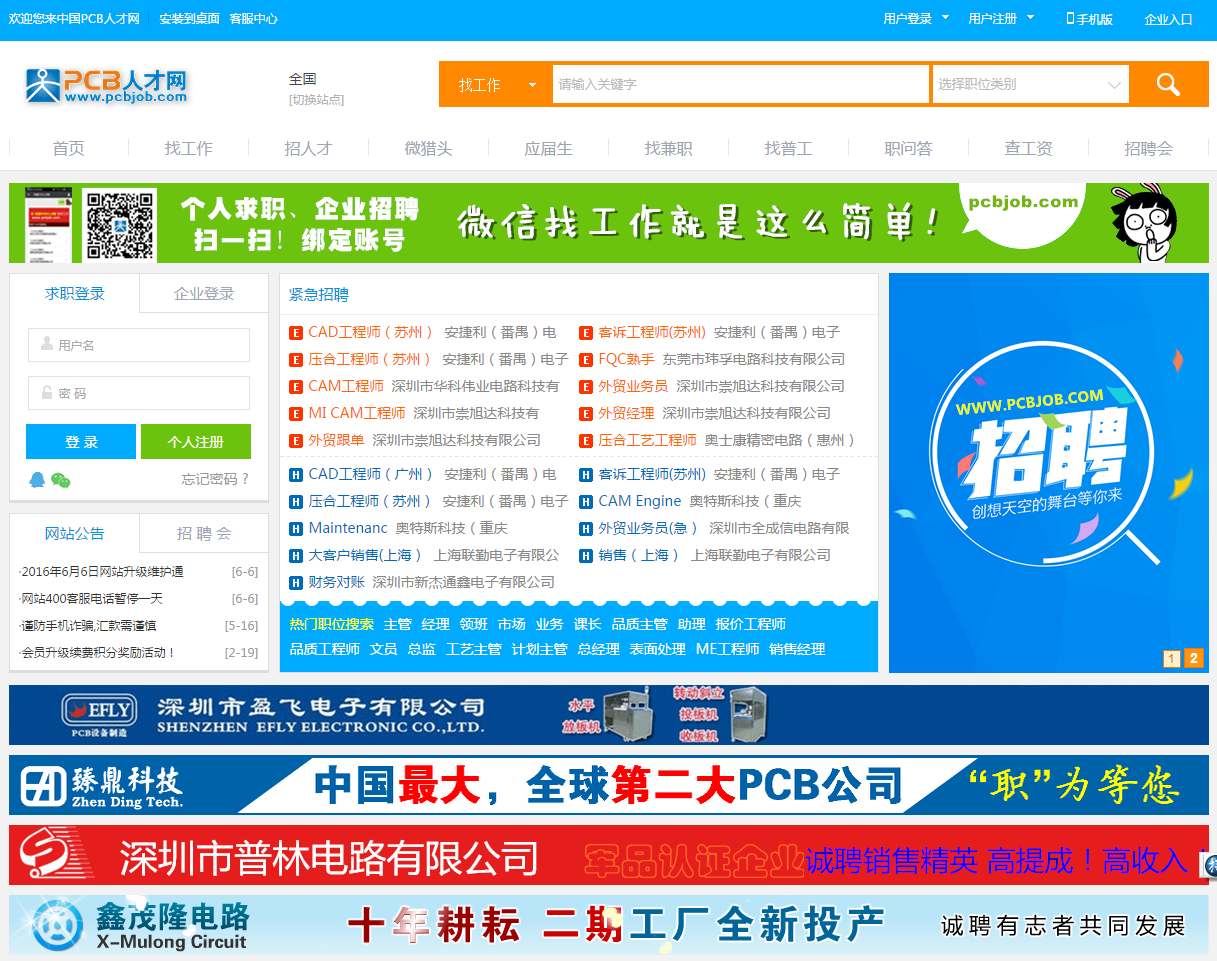
Task: Open the 外贸经理 job posting
Action: click(626, 414)
